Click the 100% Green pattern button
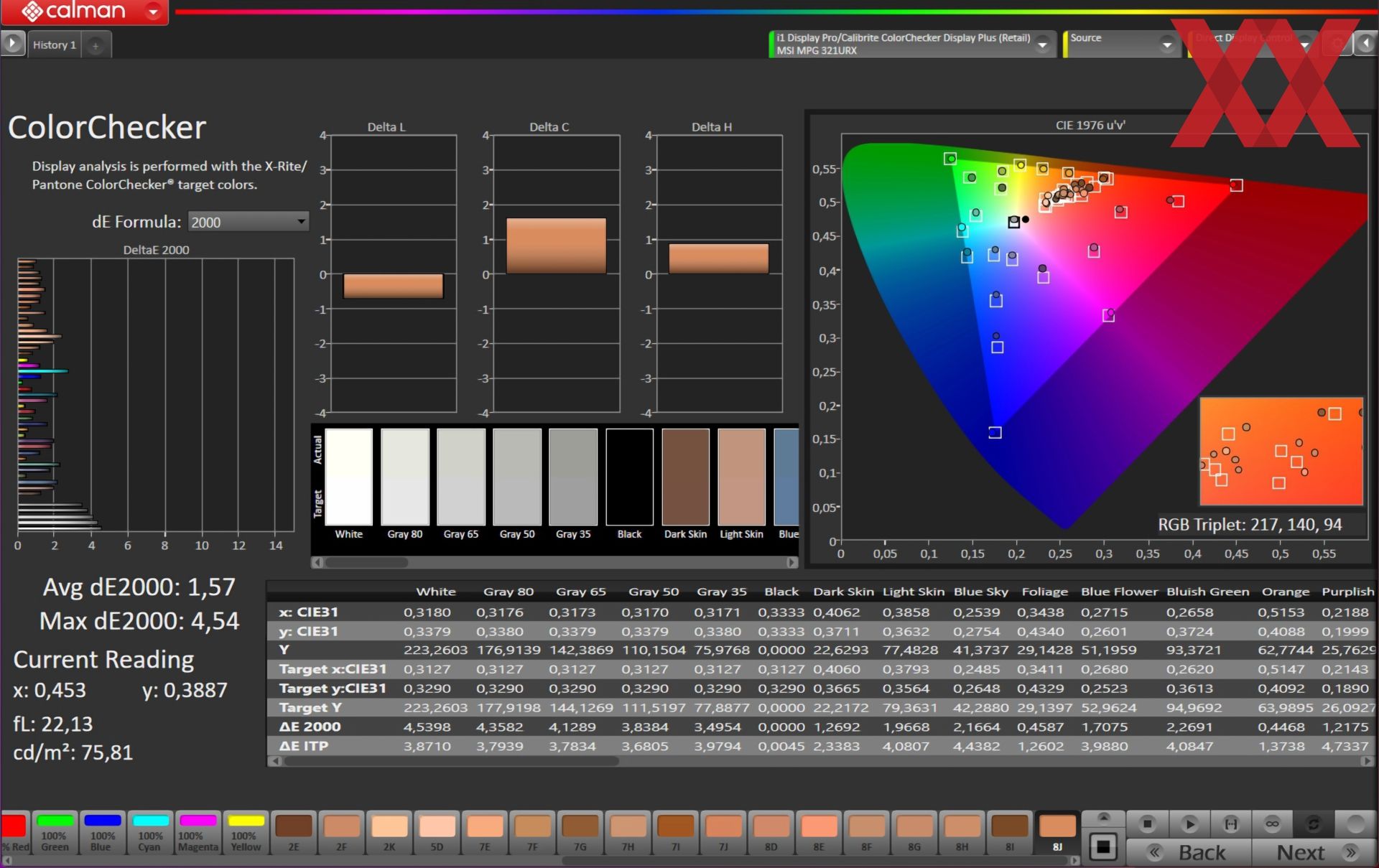 pos(55,833)
